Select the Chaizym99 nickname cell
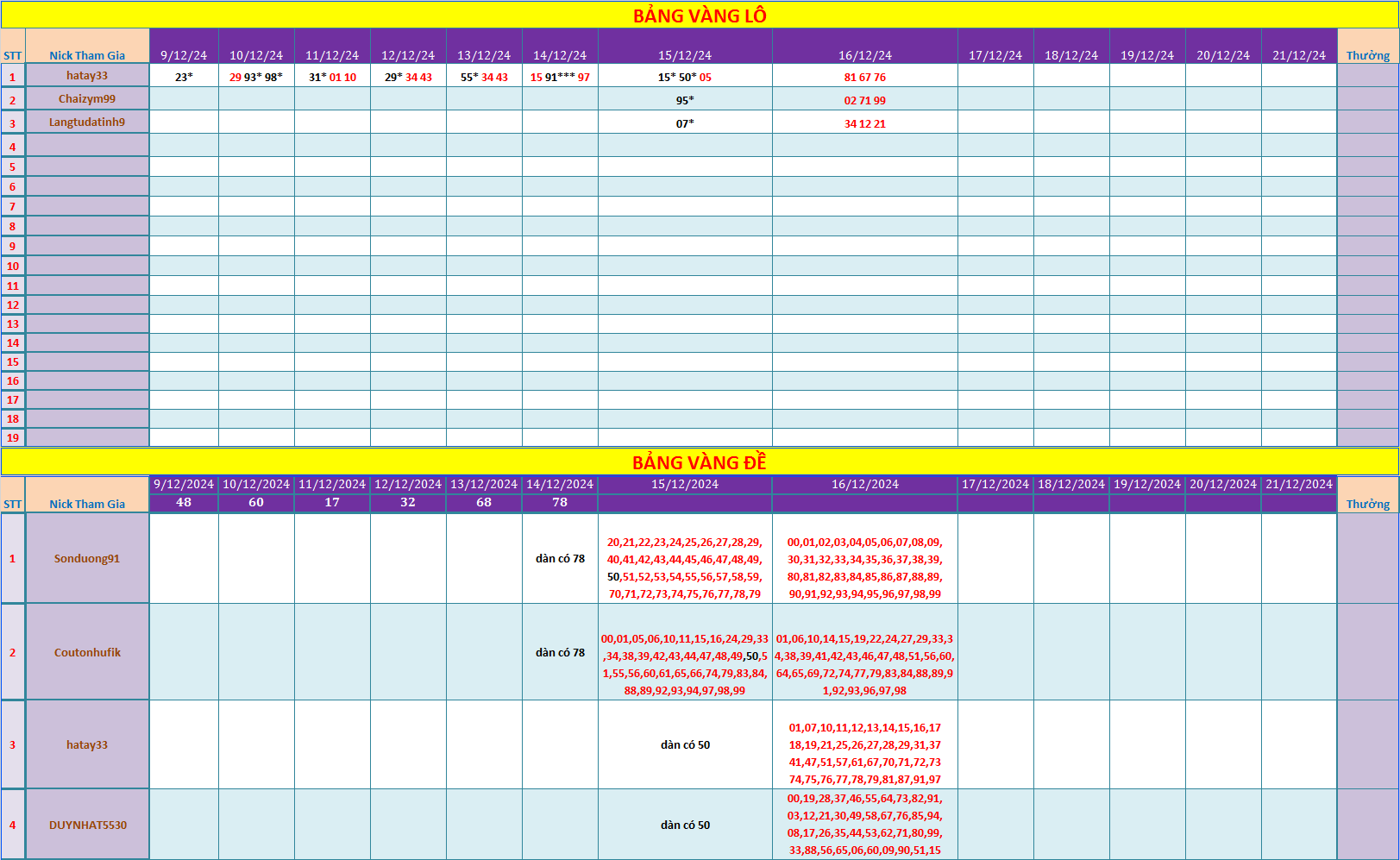 tap(87, 99)
